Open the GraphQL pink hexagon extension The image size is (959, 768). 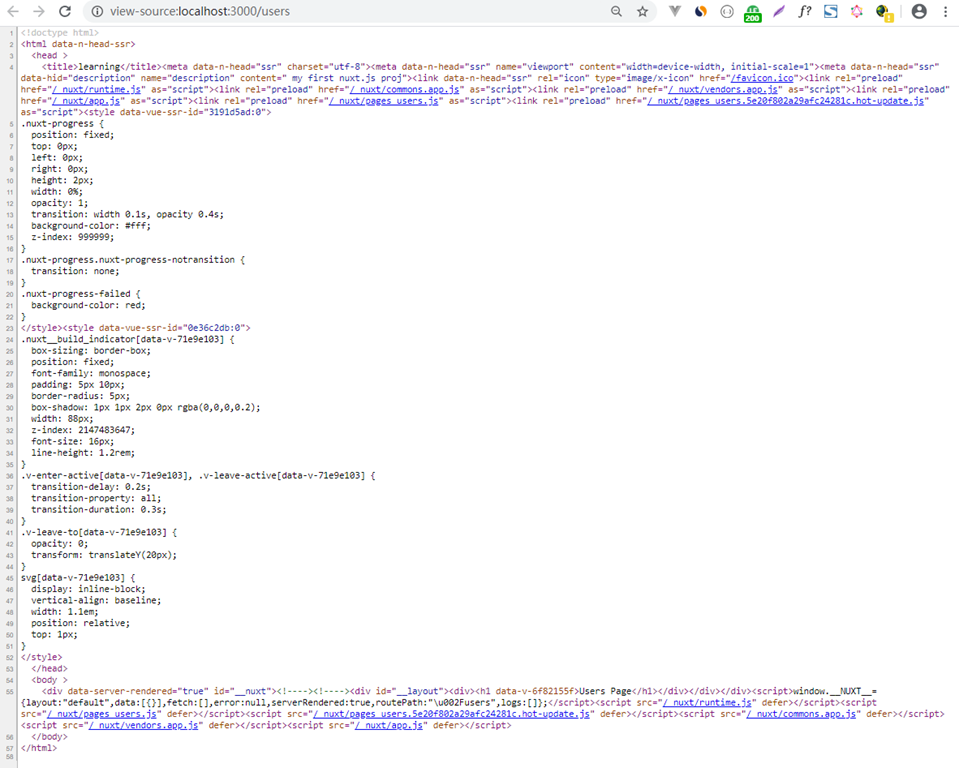[x=857, y=11]
